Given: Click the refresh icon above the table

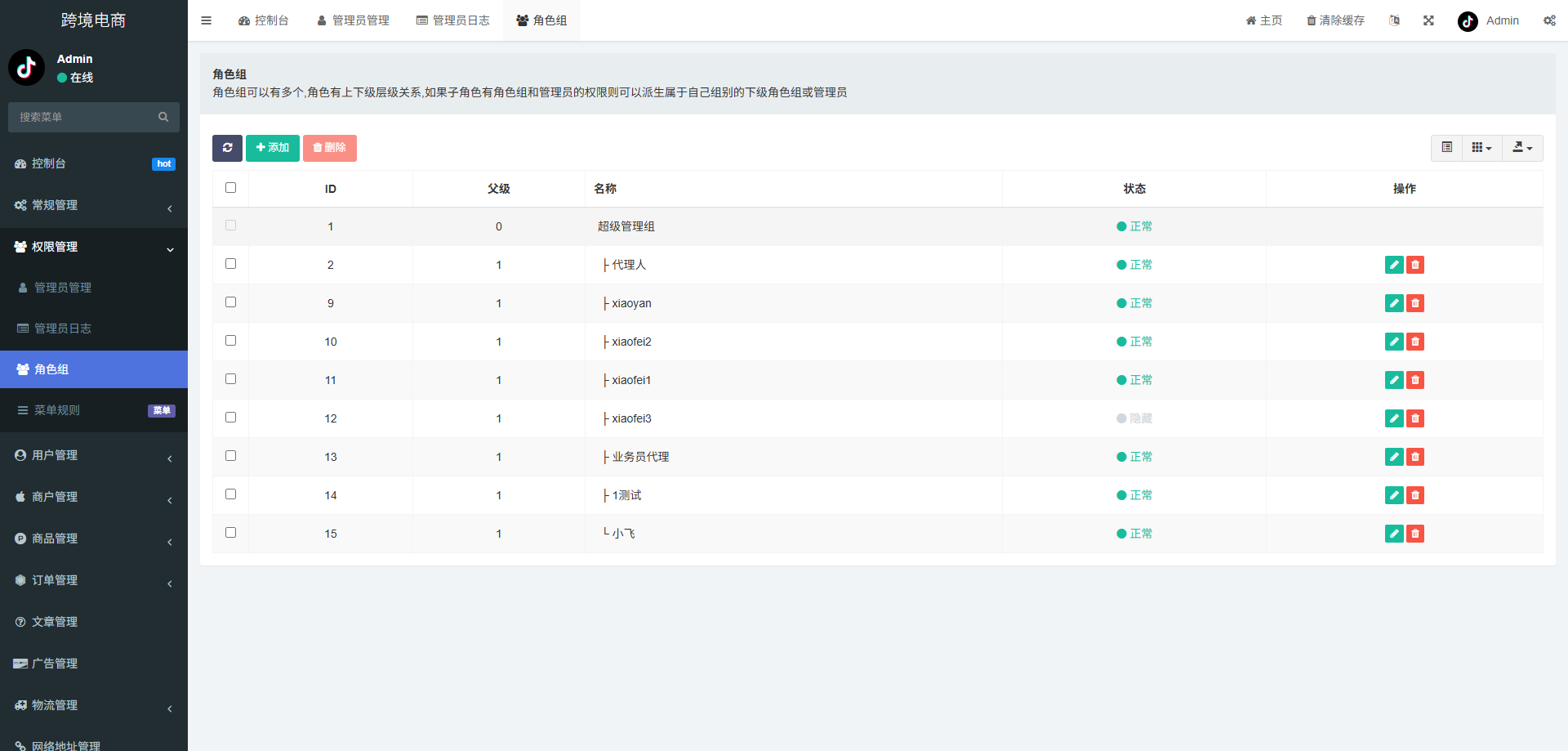Looking at the screenshot, I should (x=227, y=148).
